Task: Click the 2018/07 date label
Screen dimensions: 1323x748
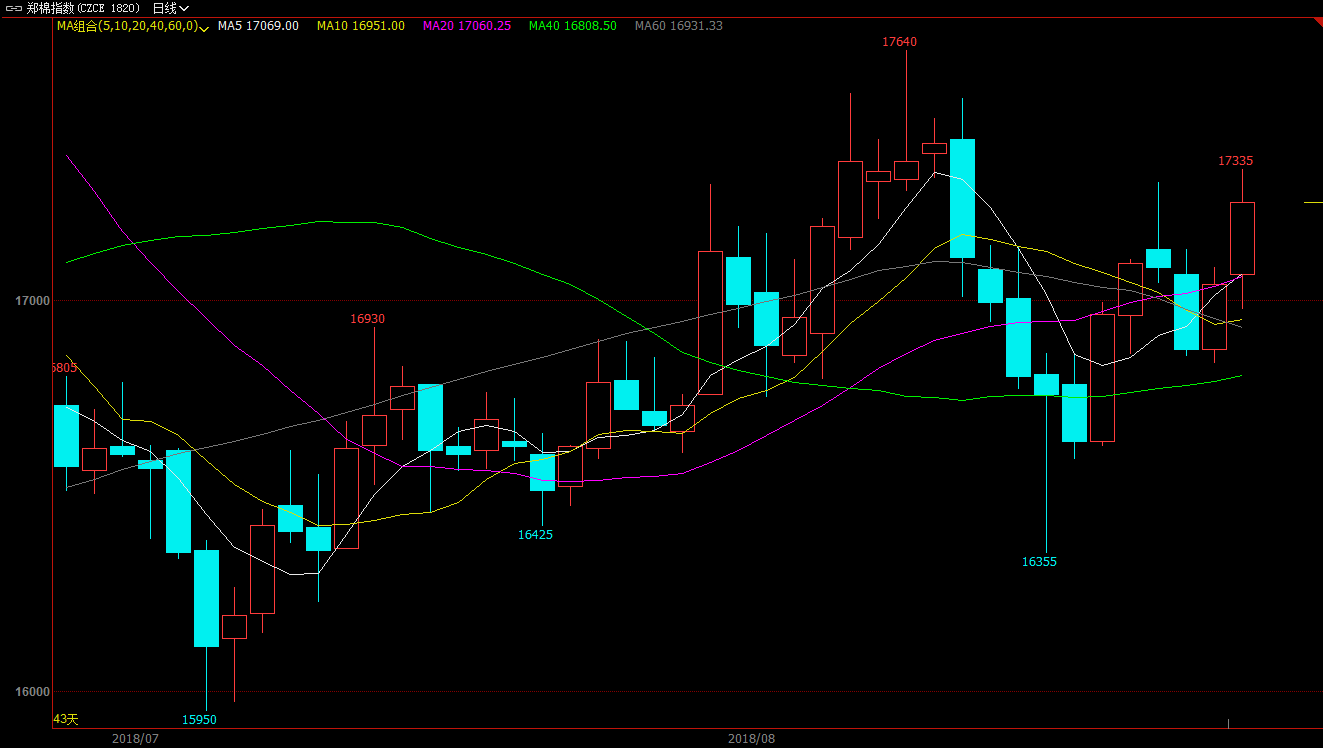Action: tap(135, 739)
